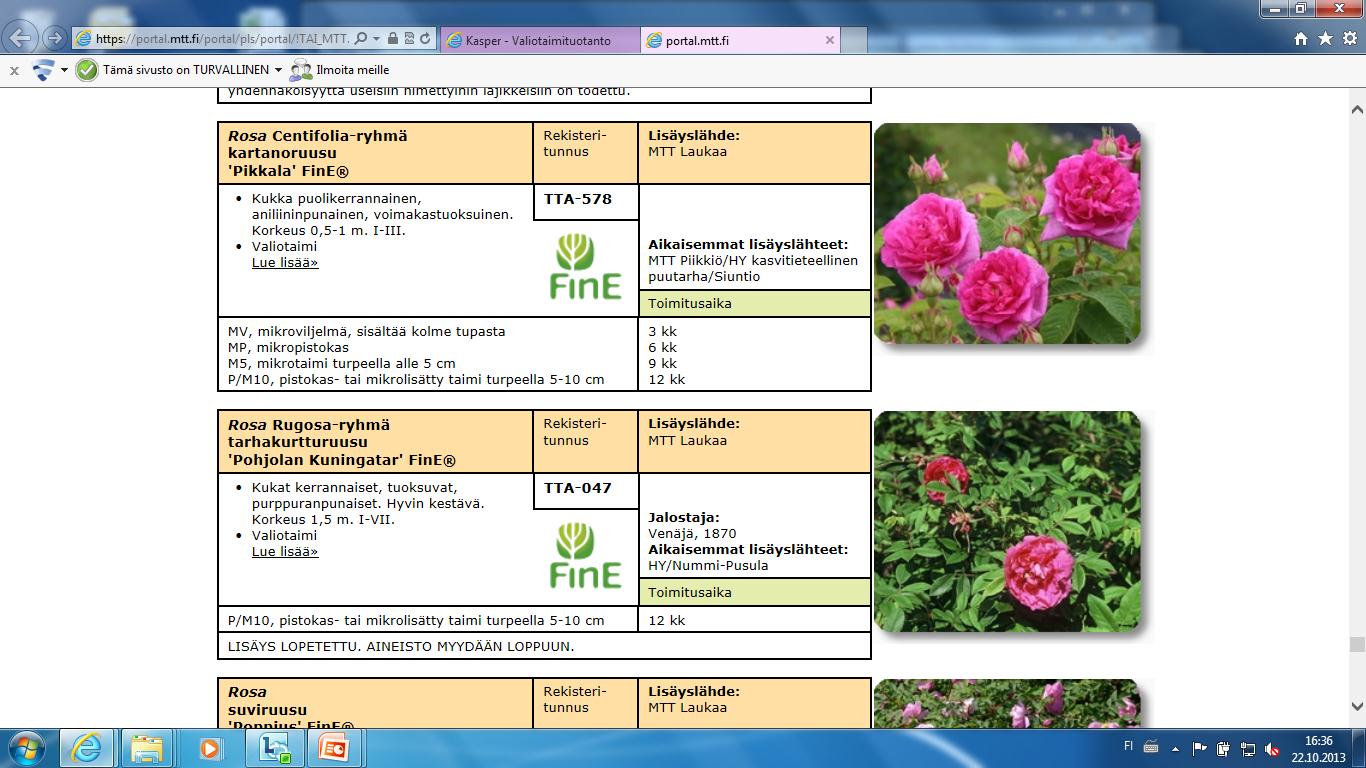Click the FinE logo in Pohjolan Kuningatar row
The image size is (1366, 768).
coord(586,555)
